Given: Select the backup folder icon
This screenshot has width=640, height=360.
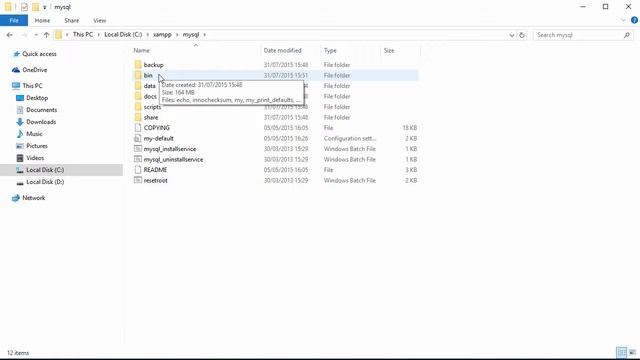Looking at the screenshot, I should click(138, 64).
